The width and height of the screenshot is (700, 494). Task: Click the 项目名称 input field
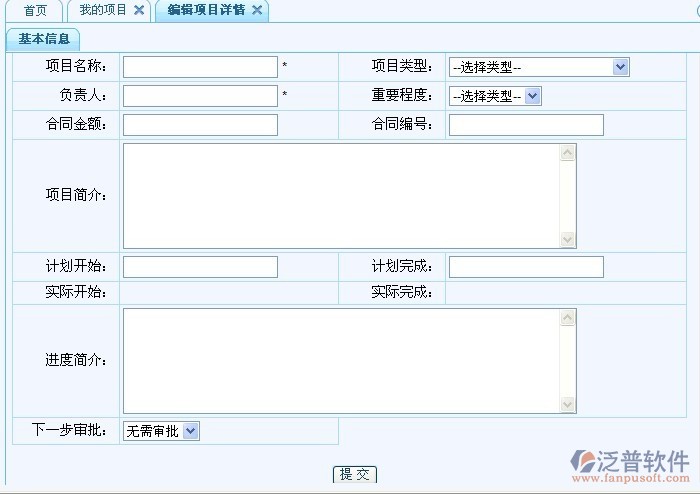tap(200, 67)
